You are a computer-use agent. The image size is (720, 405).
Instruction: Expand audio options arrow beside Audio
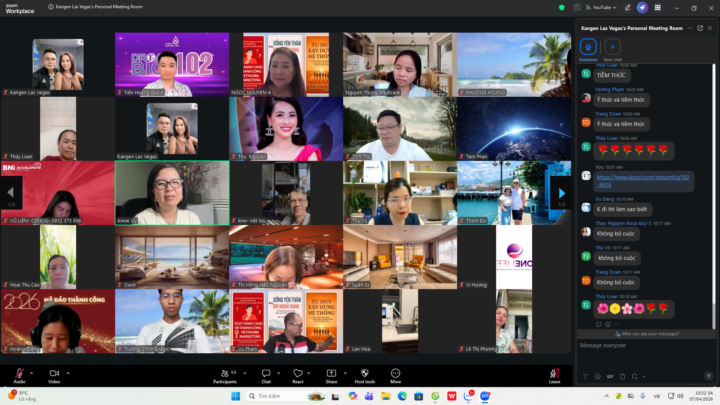click(x=31, y=373)
